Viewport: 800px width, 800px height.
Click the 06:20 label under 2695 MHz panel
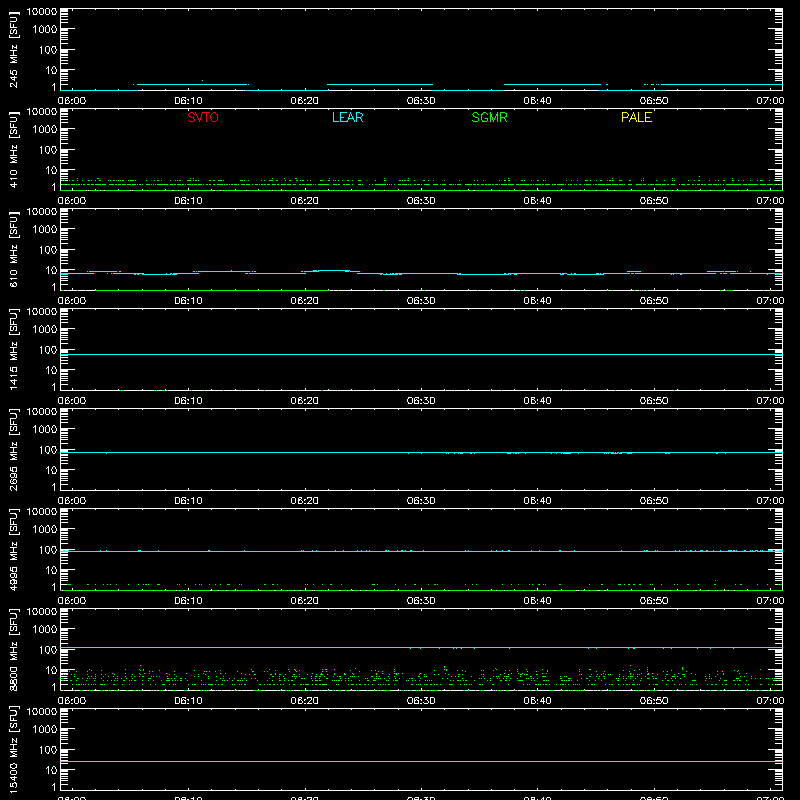(305, 501)
